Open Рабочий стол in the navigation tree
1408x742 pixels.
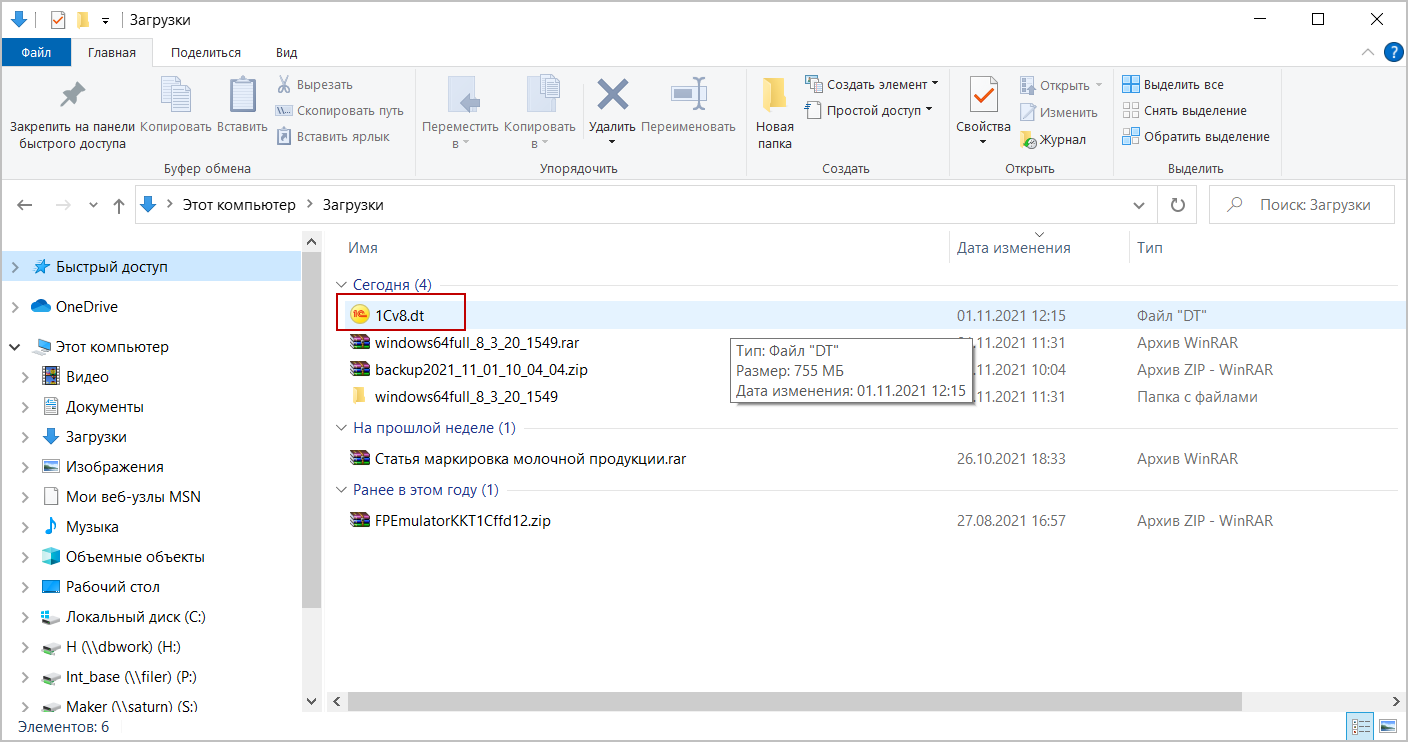pyautogui.click(x=113, y=587)
